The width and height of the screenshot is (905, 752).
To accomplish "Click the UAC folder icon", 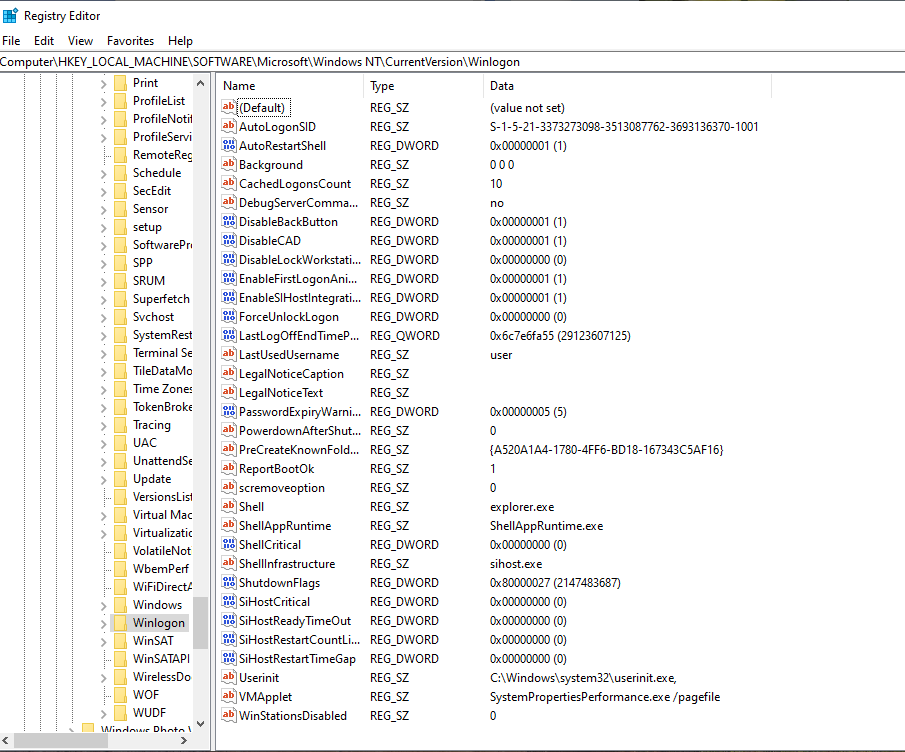I will [x=121, y=443].
